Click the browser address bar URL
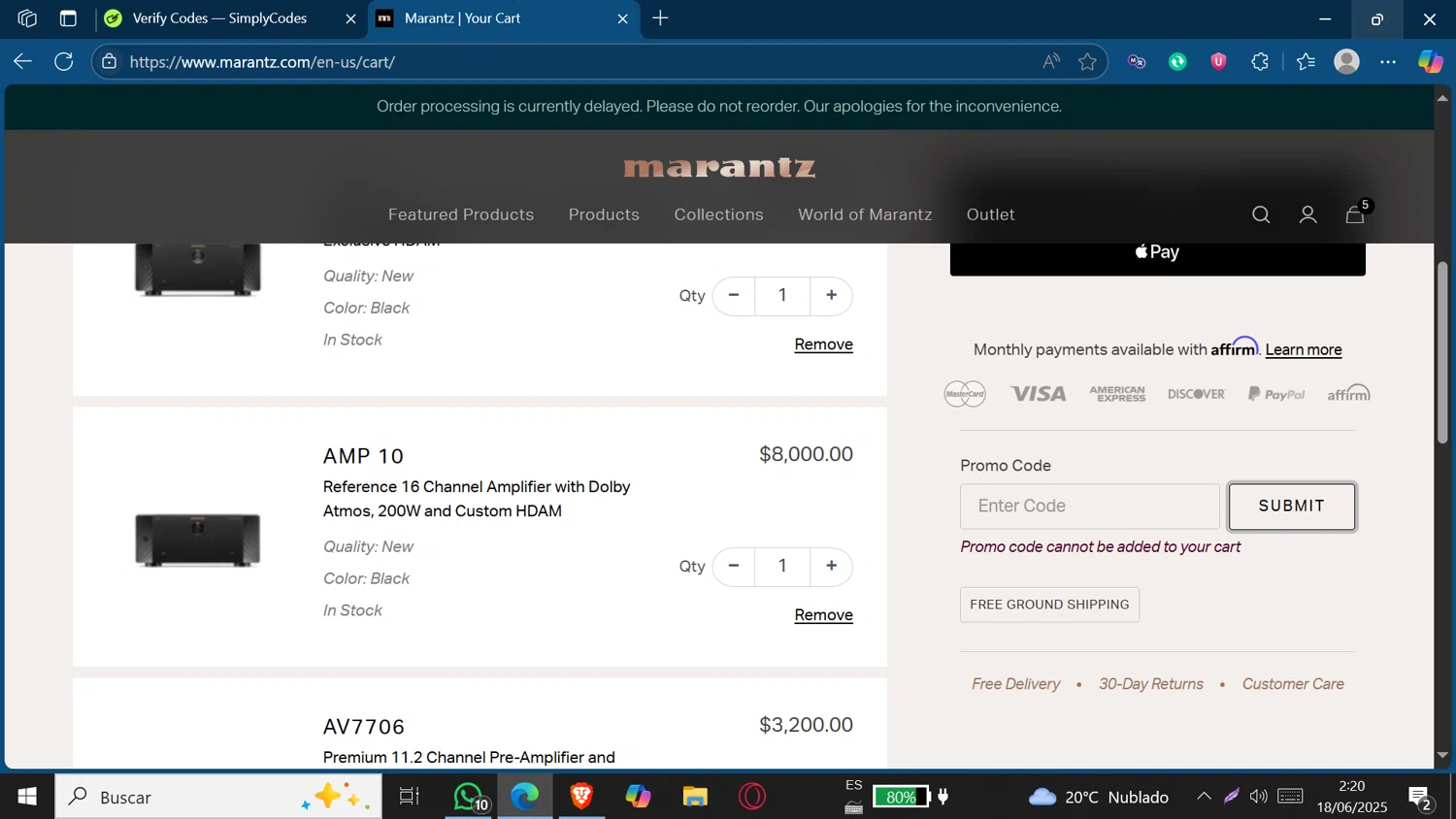 [262, 62]
